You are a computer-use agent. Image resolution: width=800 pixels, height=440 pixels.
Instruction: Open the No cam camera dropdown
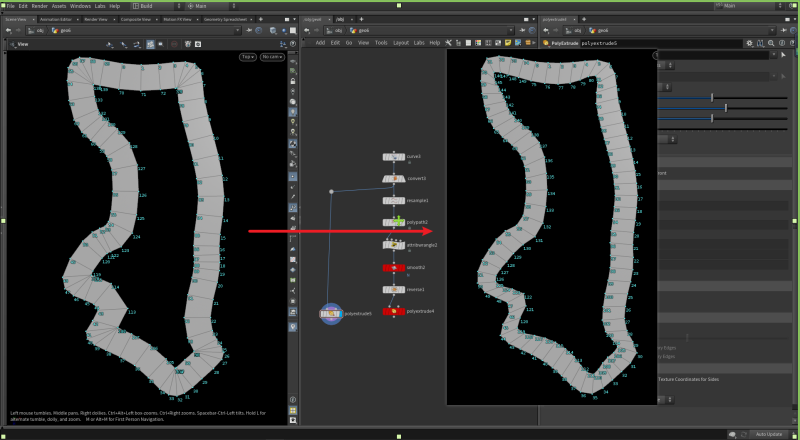271,57
